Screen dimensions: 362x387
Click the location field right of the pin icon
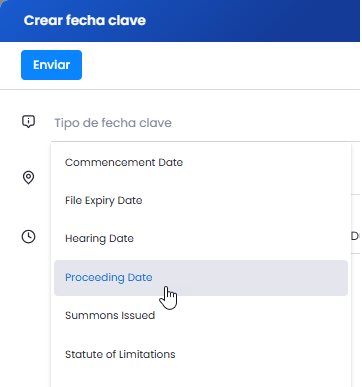click(x=356, y=177)
